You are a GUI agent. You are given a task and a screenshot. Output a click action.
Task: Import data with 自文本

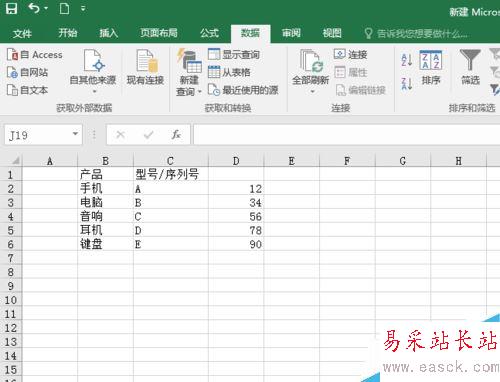(x=28, y=90)
